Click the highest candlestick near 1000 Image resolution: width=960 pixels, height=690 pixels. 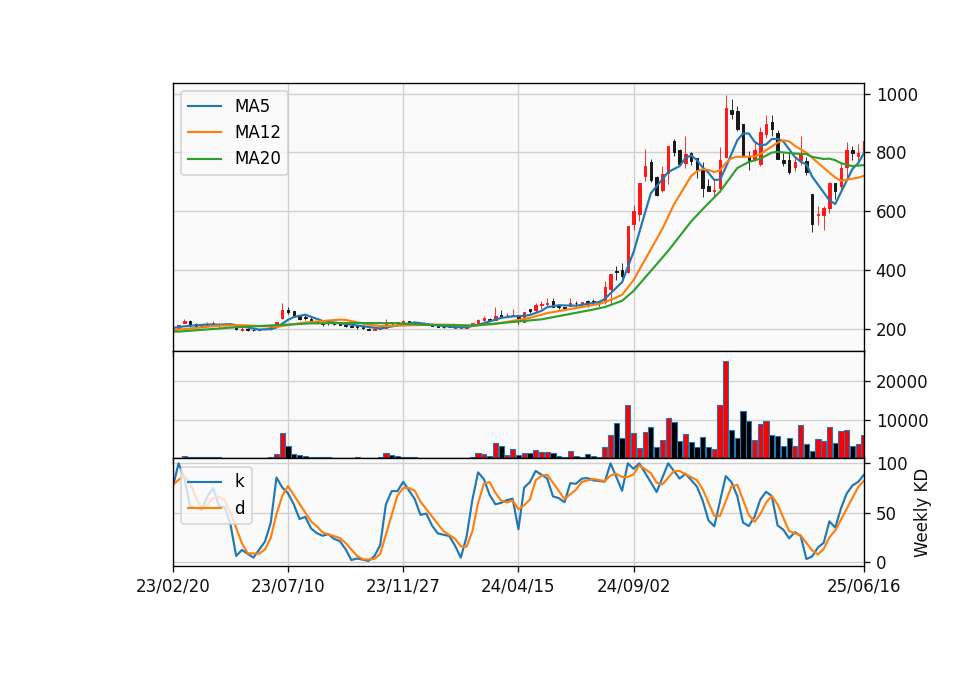pyautogui.click(x=727, y=129)
